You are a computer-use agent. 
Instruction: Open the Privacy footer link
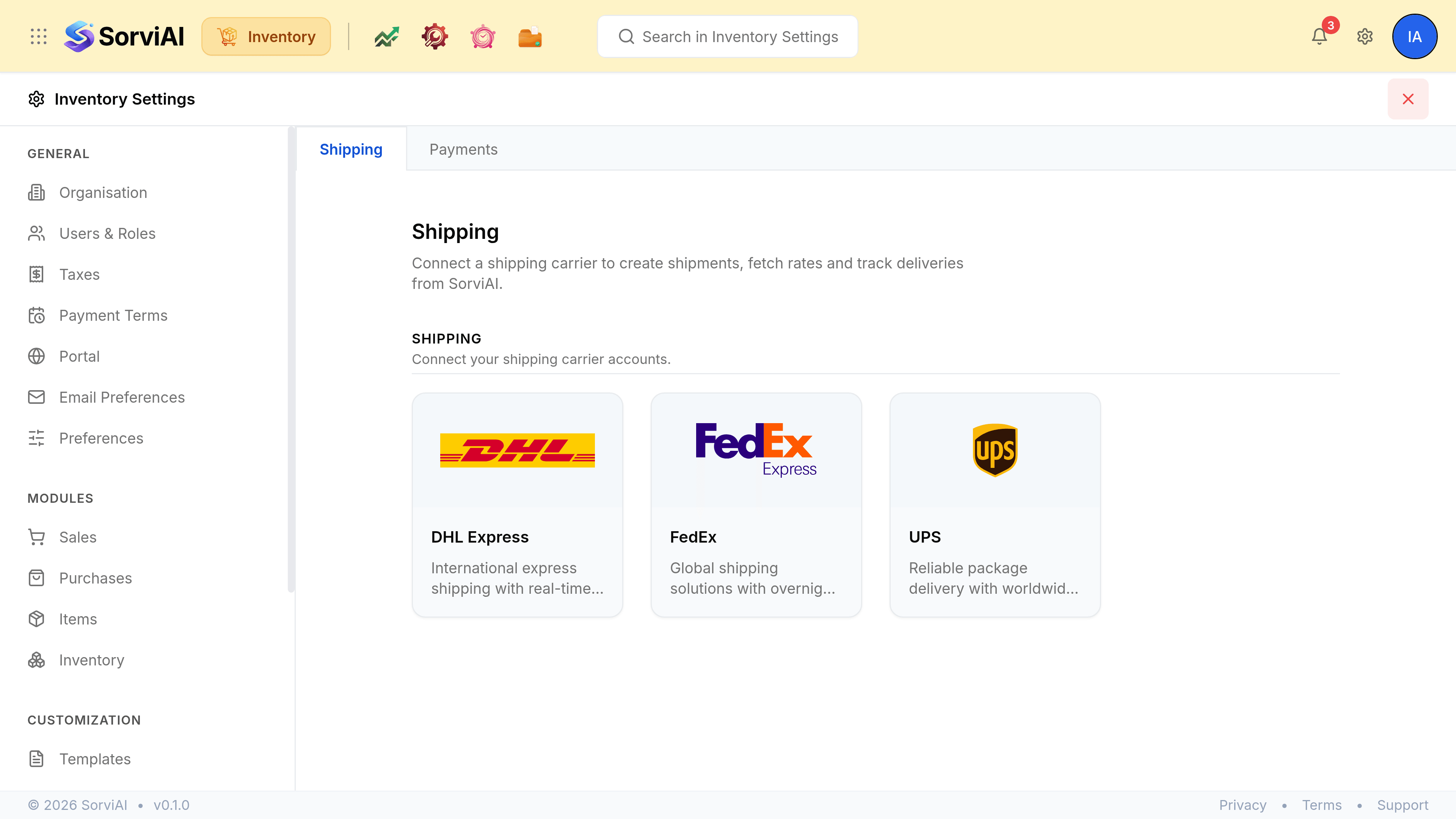click(x=1243, y=805)
